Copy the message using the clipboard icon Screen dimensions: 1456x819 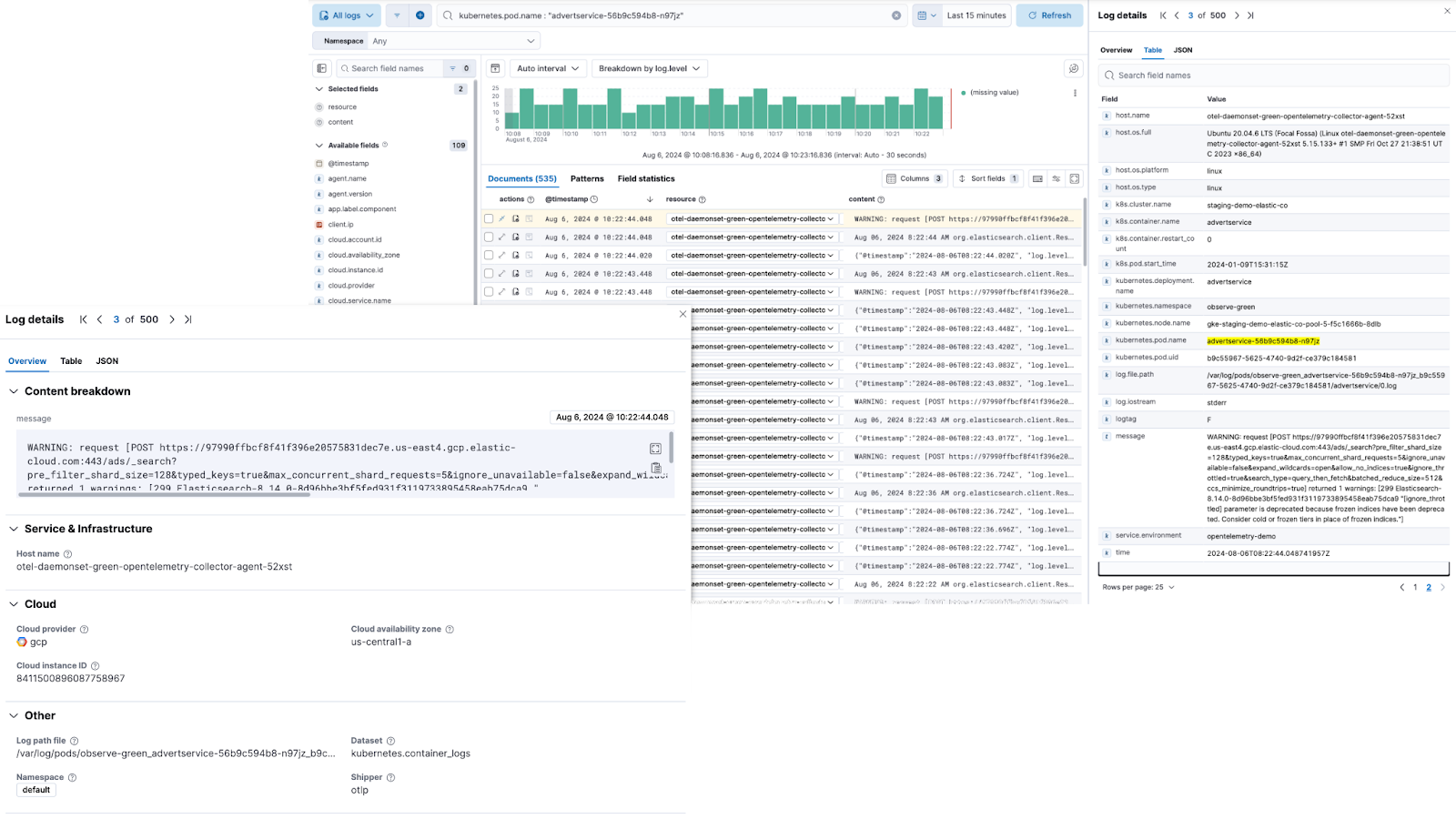655,468
